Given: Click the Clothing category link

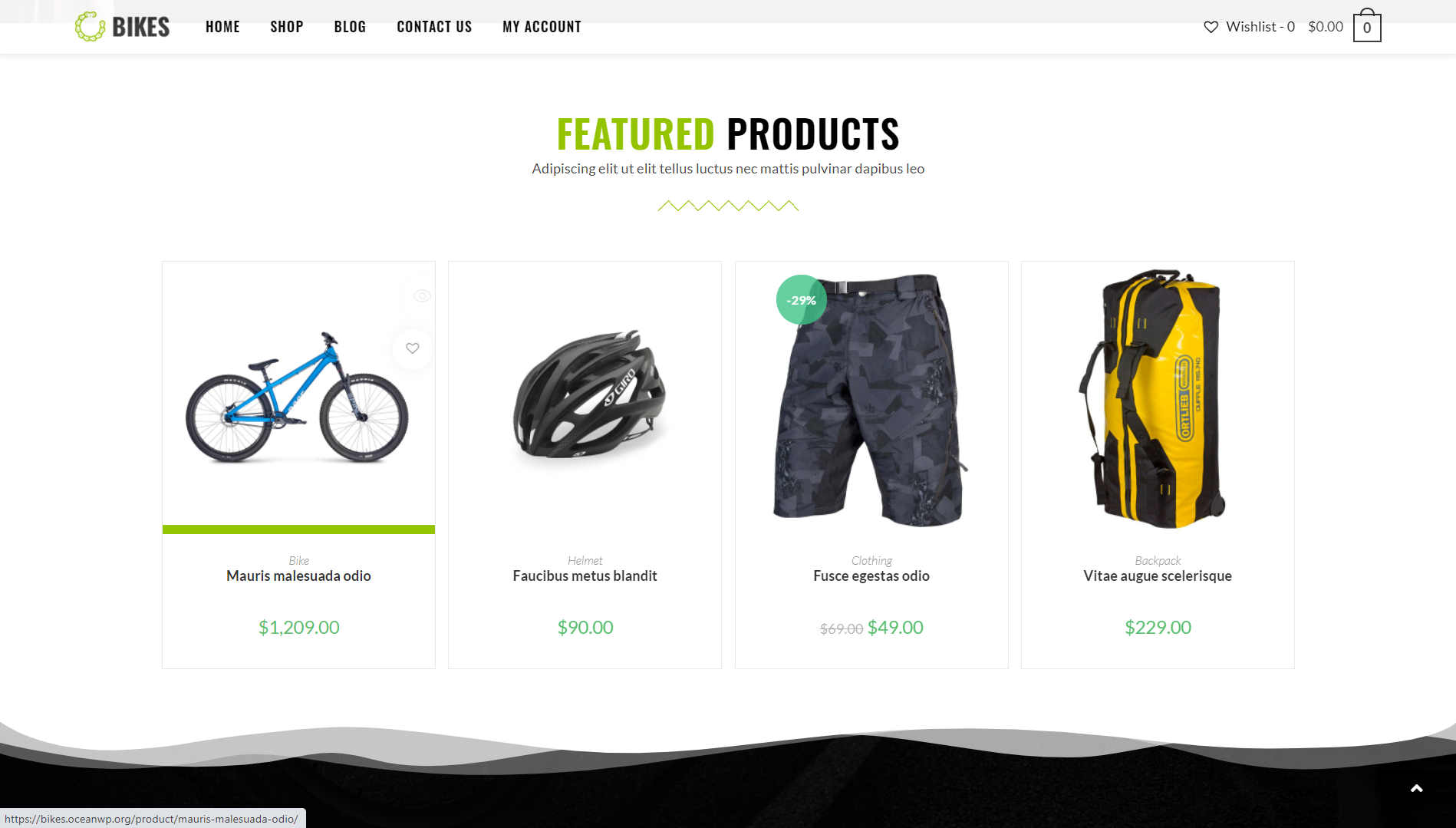Looking at the screenshot, I should [871, 560].
